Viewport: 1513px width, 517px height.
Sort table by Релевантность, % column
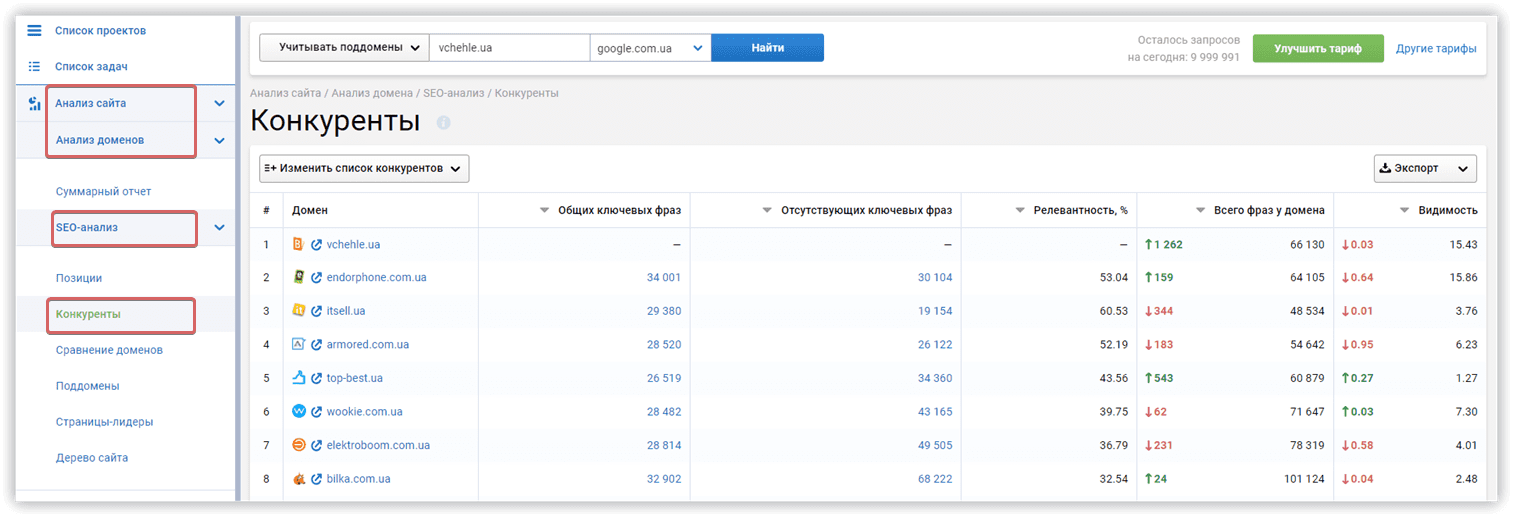pyautogui.click(x=1070, y=210)
